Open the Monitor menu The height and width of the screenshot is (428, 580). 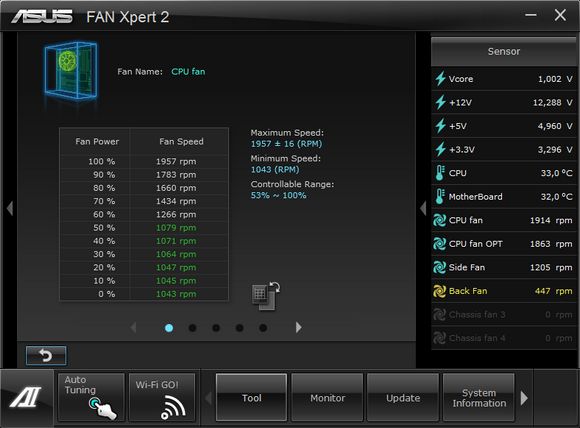coord(327,397)
